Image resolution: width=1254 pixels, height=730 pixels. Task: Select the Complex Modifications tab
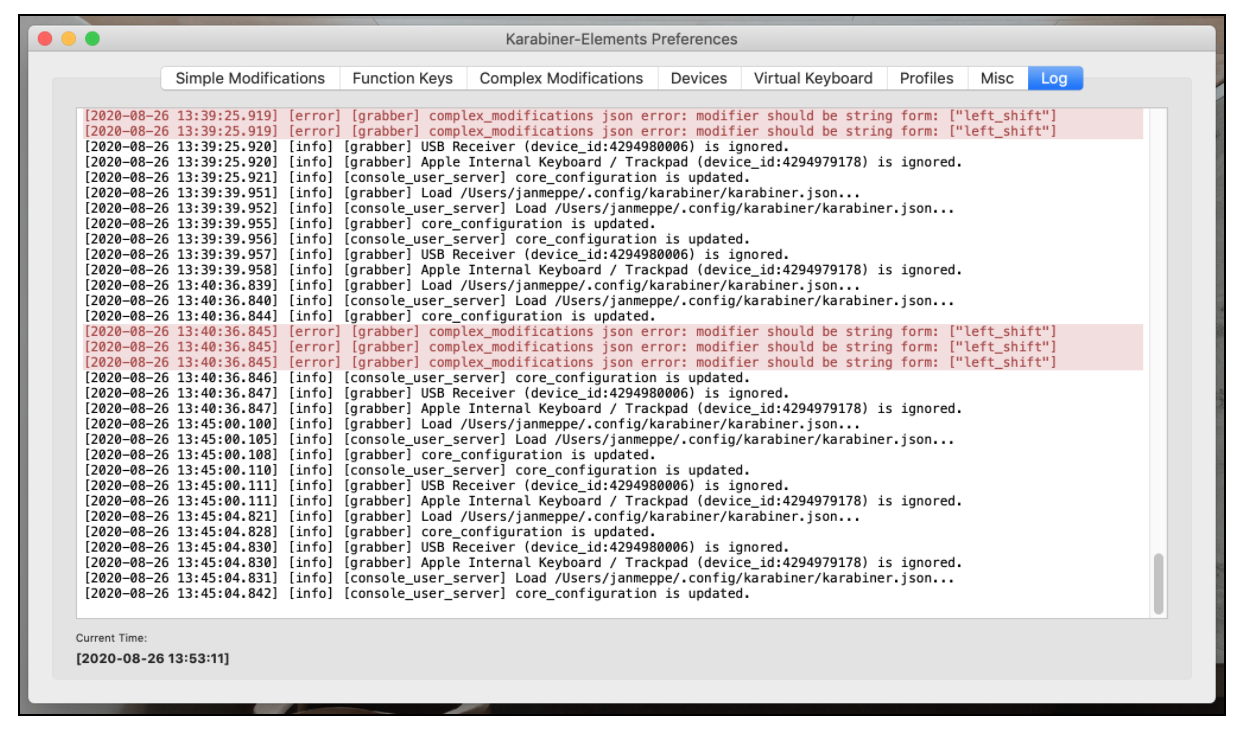pyautogui.click(x=561, y=78)
